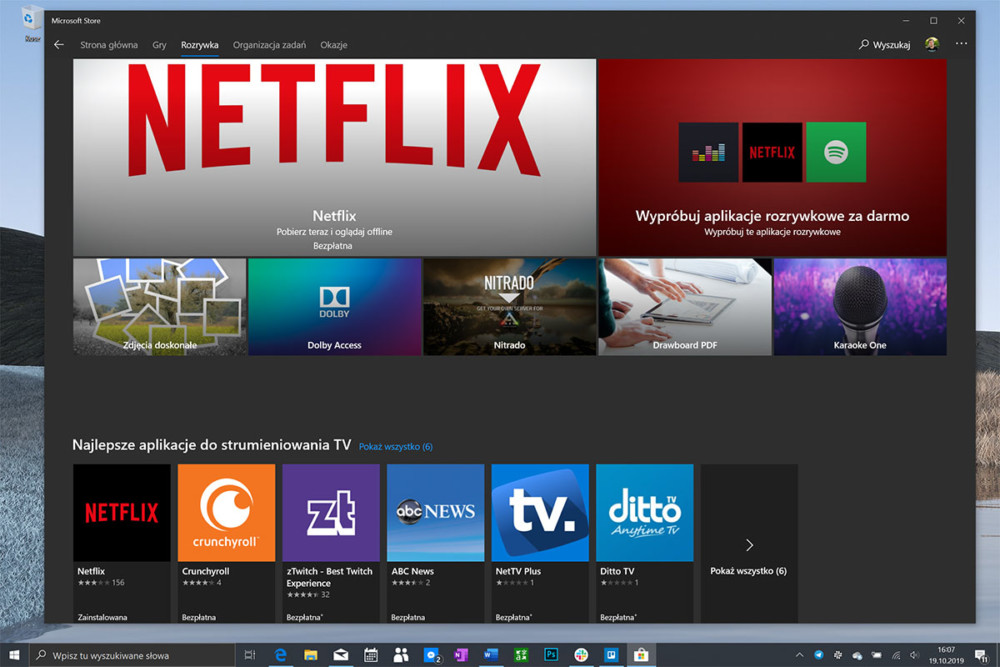Open Netflix app icon in TV streaming list
Image resolution: width=1000 pixels, height=667 pixels.
click(x=122, y=513)
